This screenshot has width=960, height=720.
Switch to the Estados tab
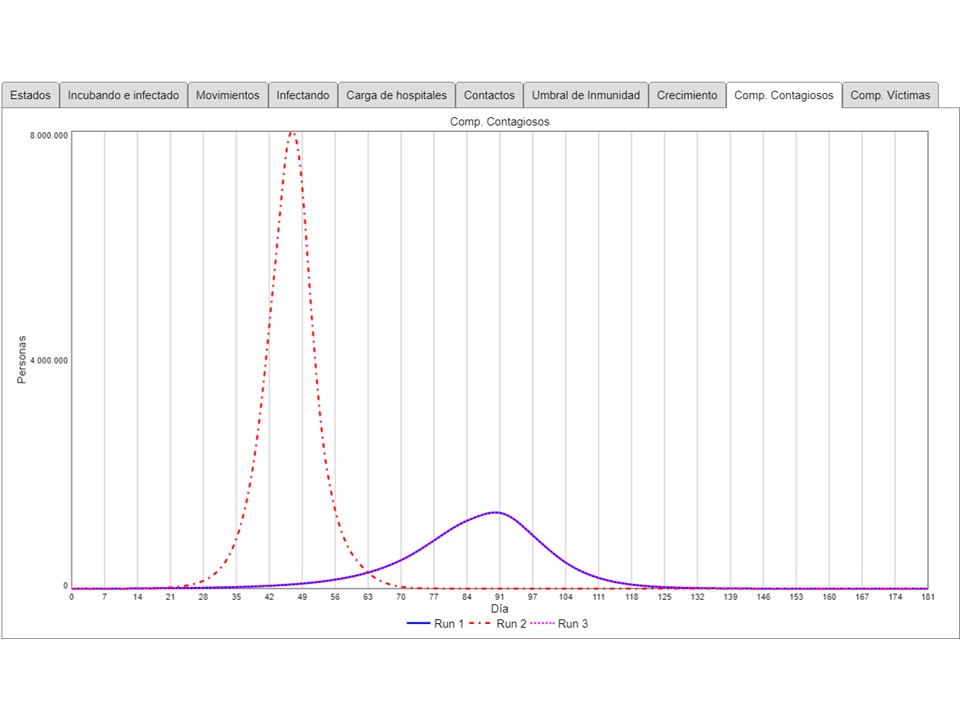pyautogui.click(x=30, y=95)
